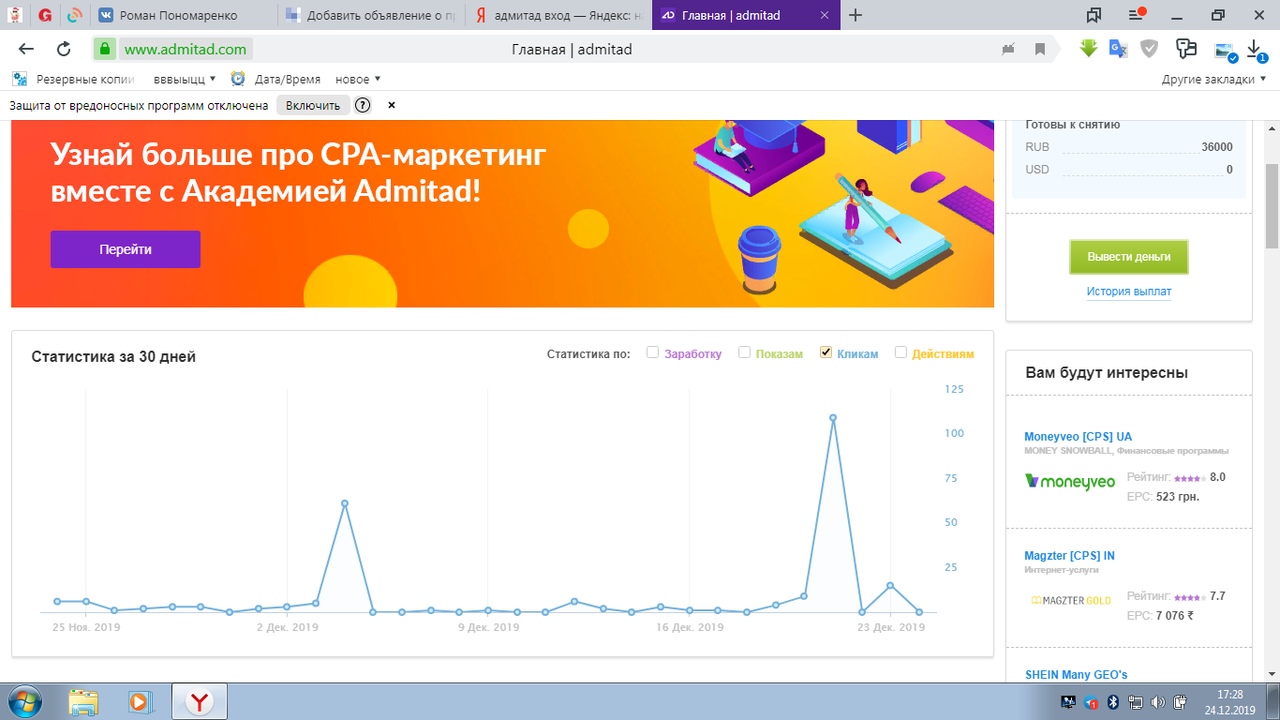The width and height of the screenshot is (1280, 720).
Task: Open the Google Translate extension icon
Action: [1119, 48]
